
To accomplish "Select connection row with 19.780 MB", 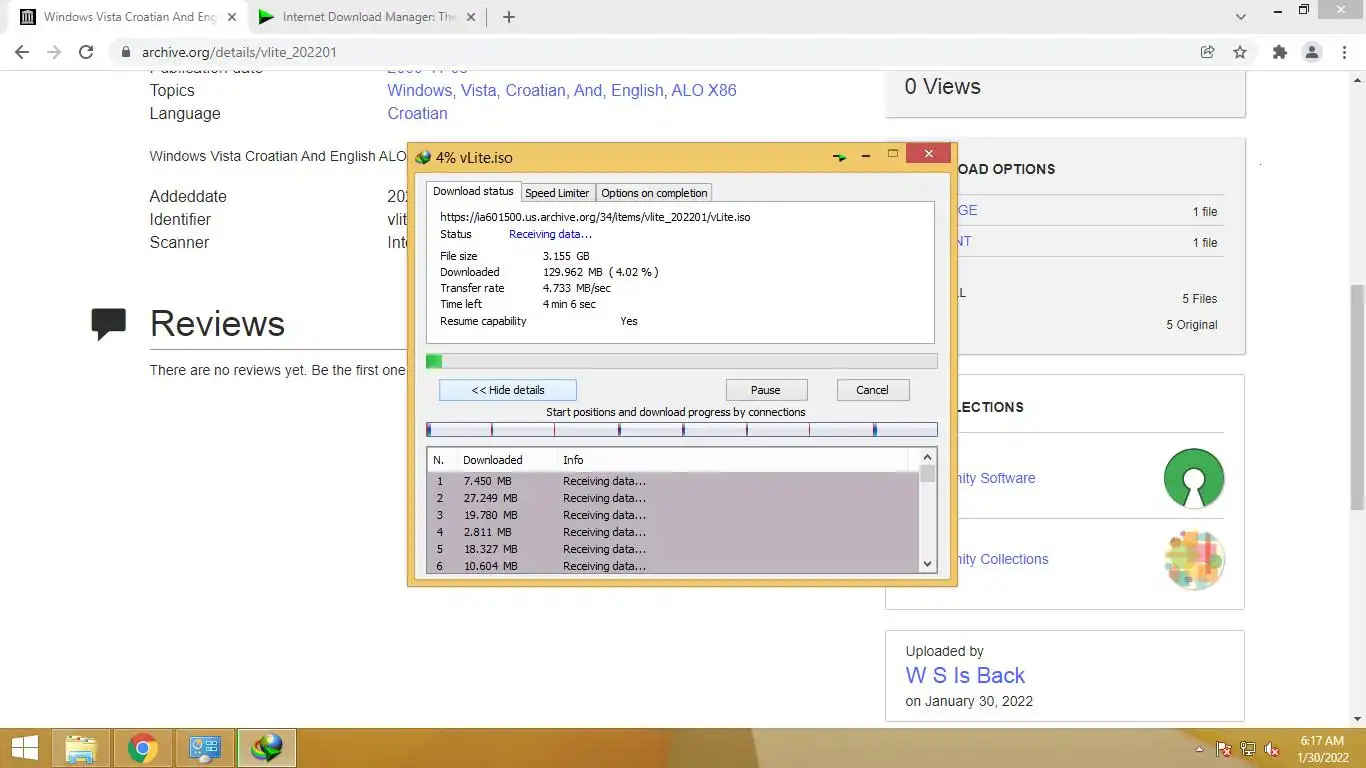I will click(672, 515).
